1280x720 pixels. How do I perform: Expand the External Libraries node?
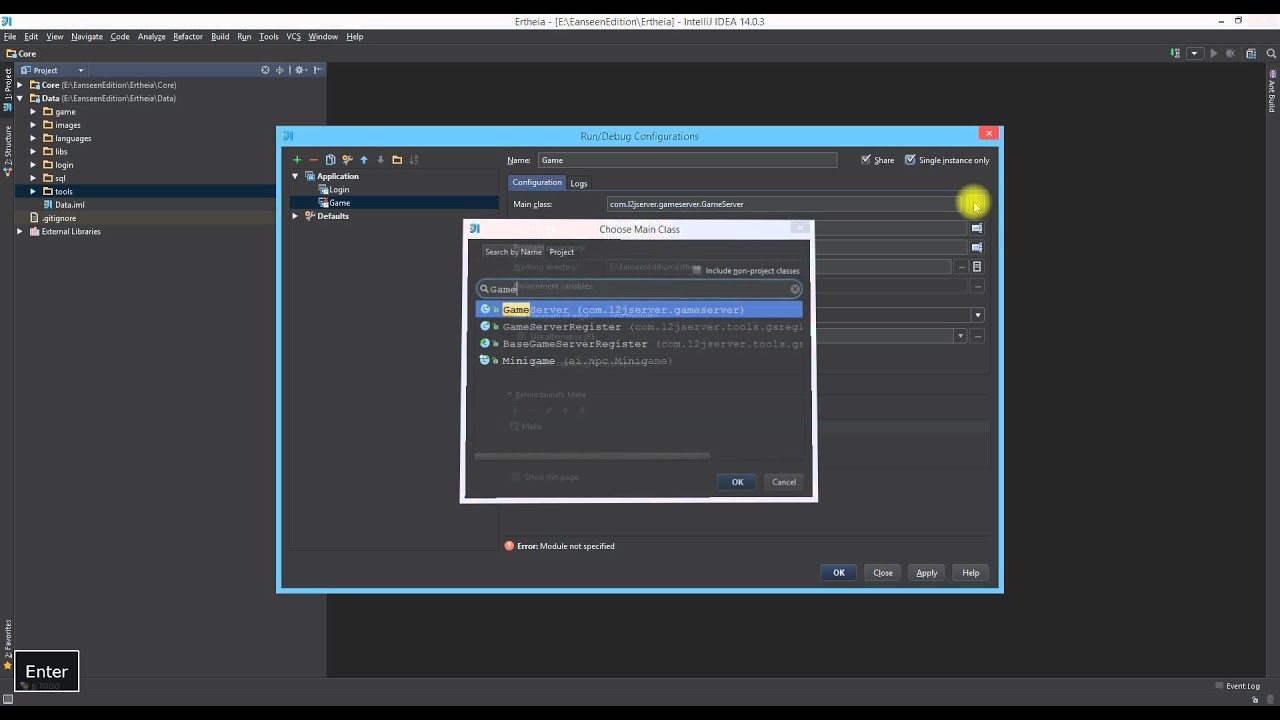pos(20,231)
